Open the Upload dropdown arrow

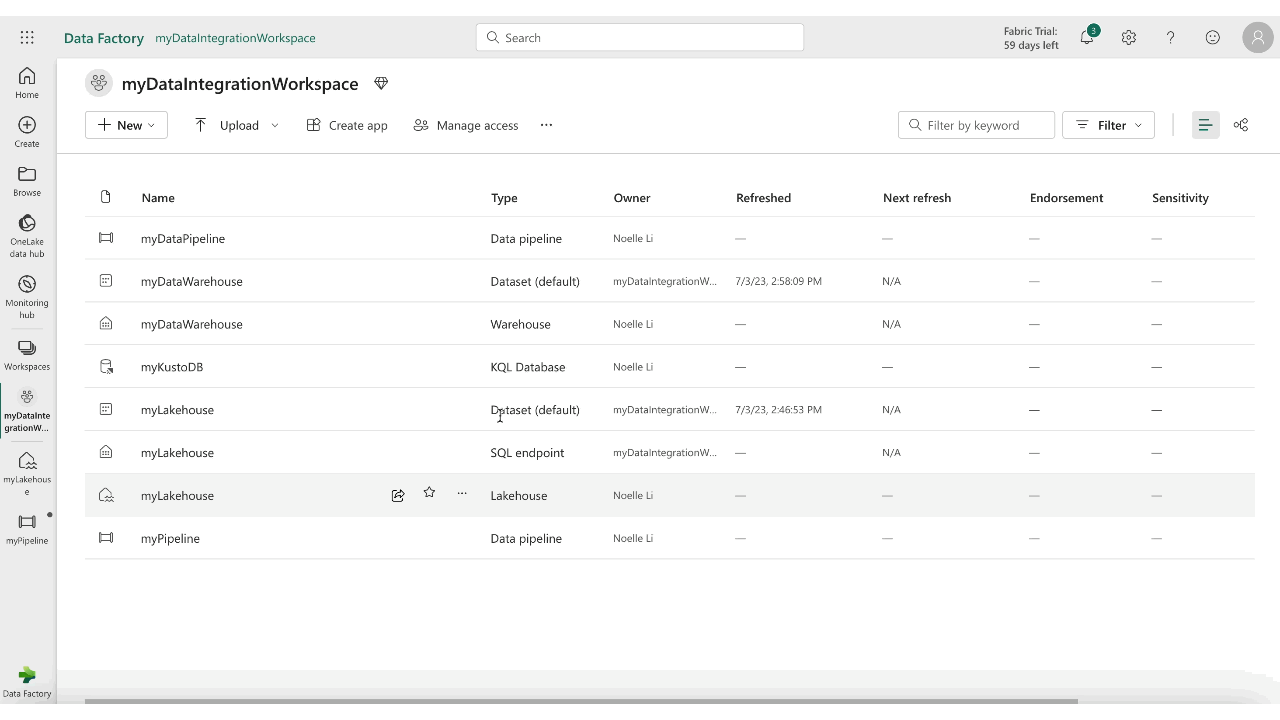click(275, 125)
